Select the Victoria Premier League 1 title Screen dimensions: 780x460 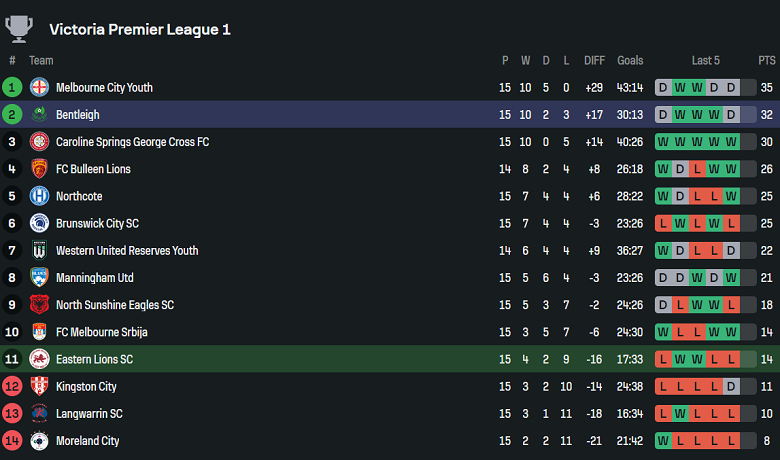tap(139, 29)
